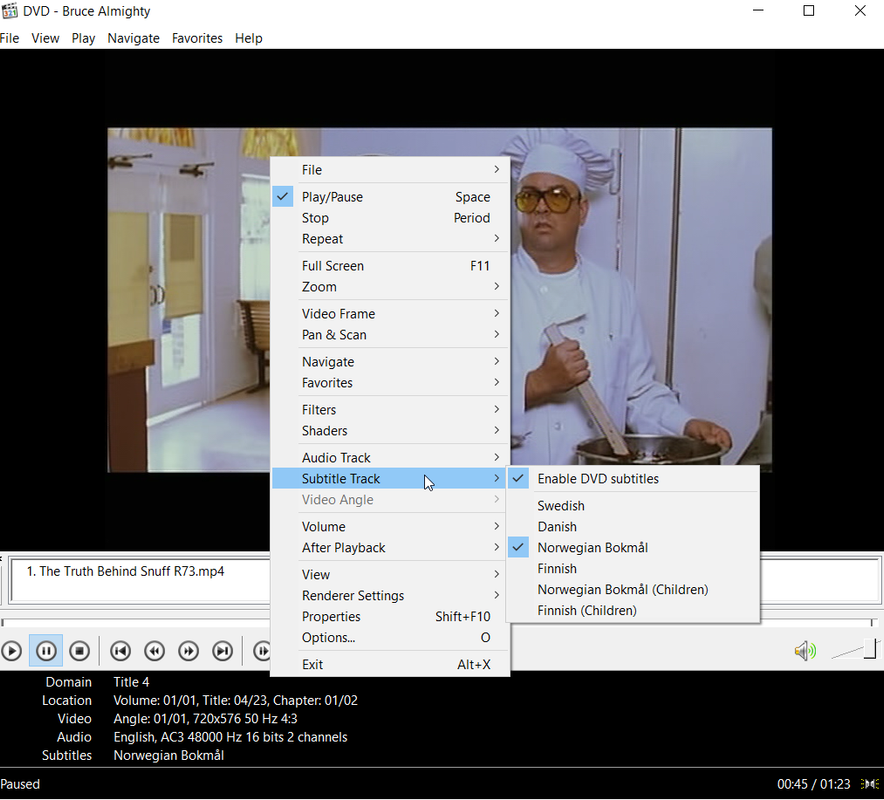Maximize the player window

click(808, 11)
